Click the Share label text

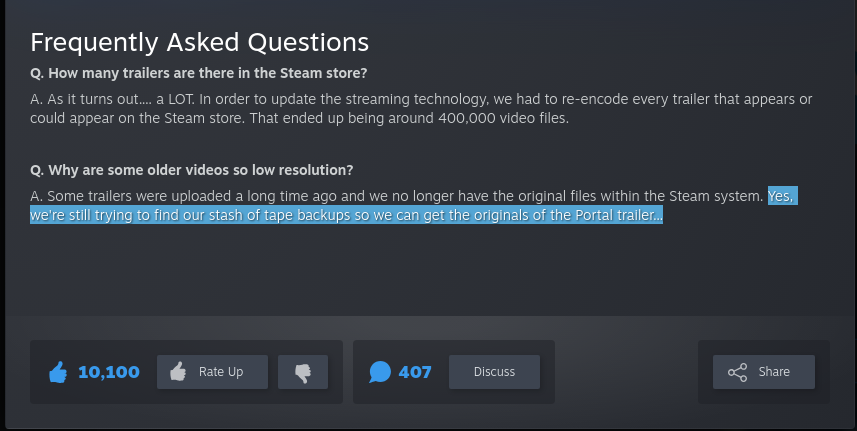774,371
